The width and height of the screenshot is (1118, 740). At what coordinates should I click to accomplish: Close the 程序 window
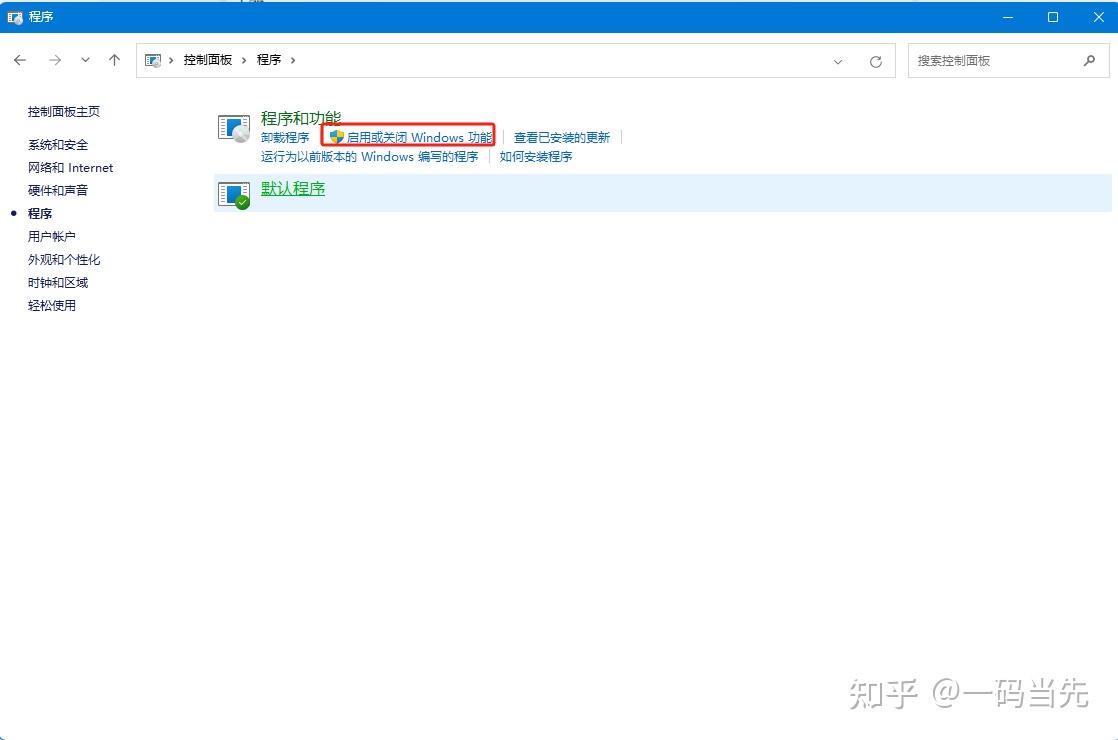(x=1098, y=17)
